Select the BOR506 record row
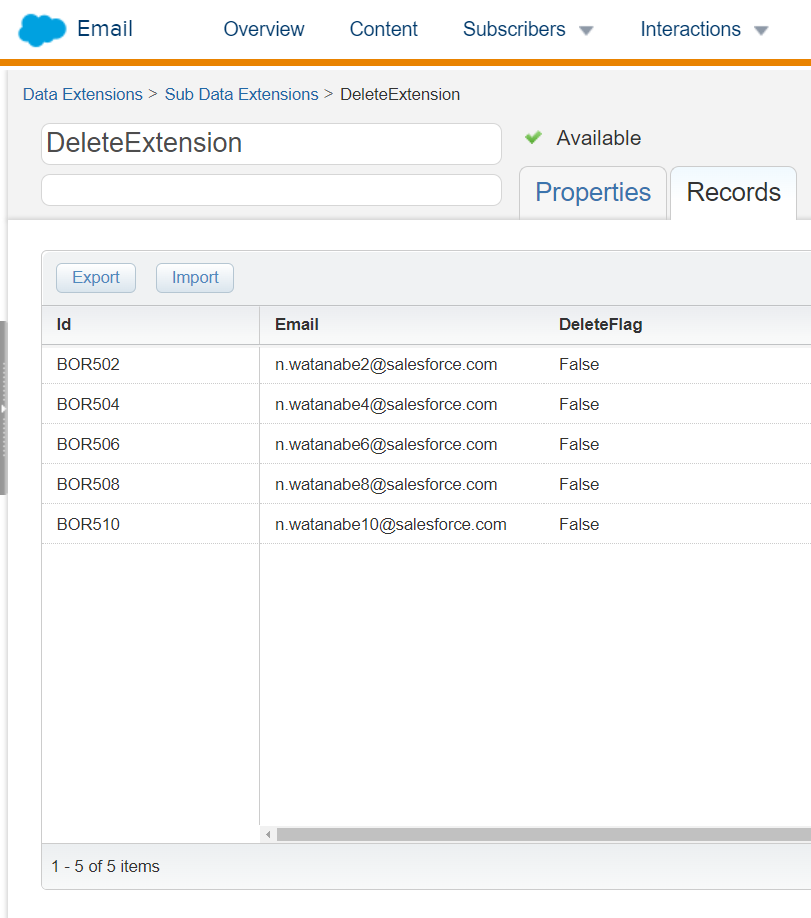This screenshot has height=918, width=811. coord(426,444)
